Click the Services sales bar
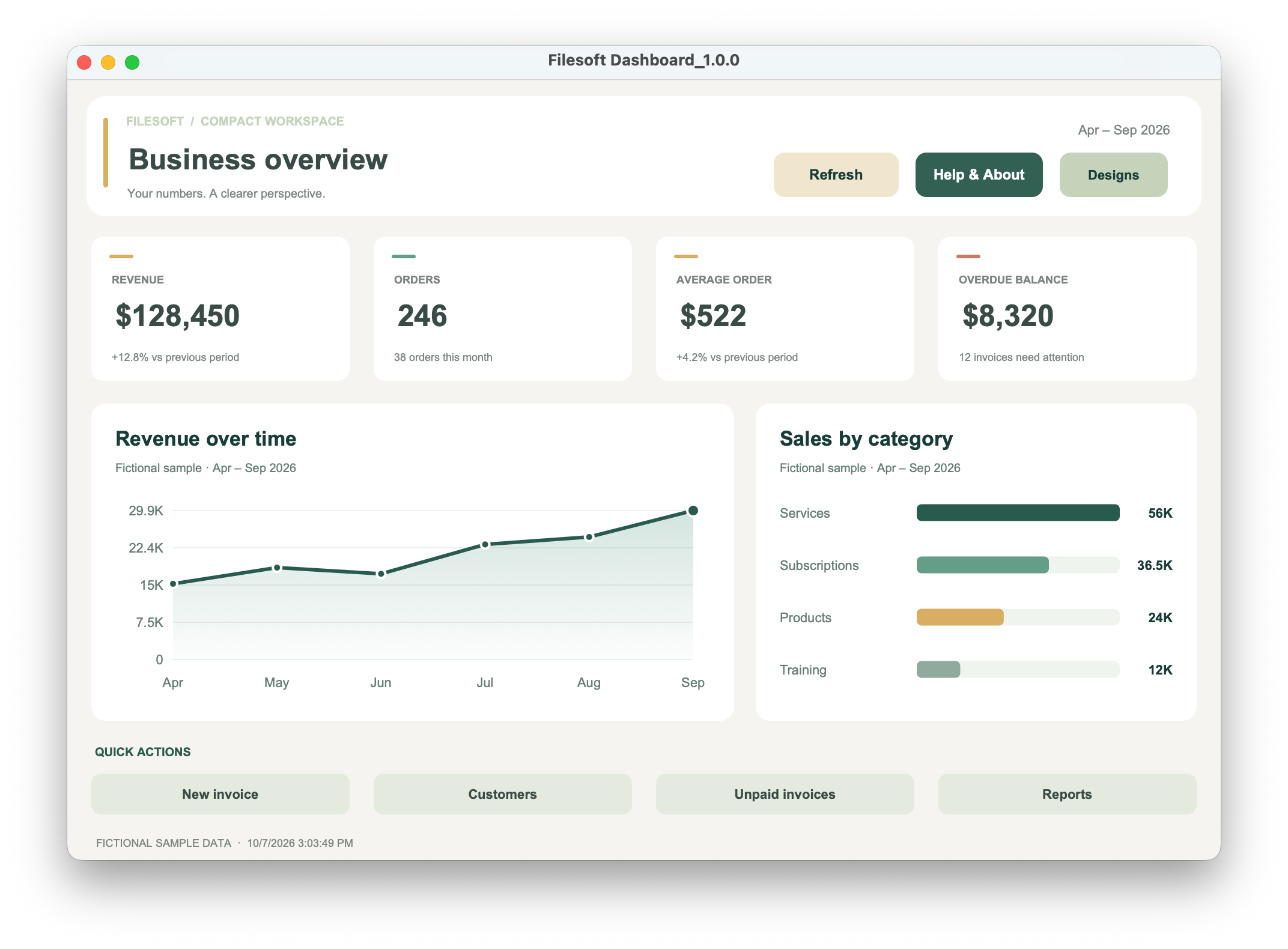The image size is (1288, 949). click(x=1018, y=513)
